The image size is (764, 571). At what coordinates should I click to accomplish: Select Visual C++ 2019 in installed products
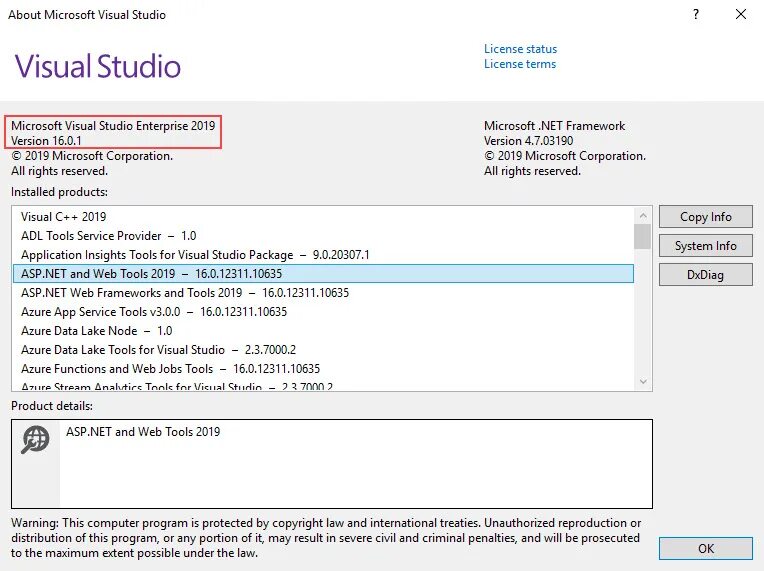pos(323,217)
